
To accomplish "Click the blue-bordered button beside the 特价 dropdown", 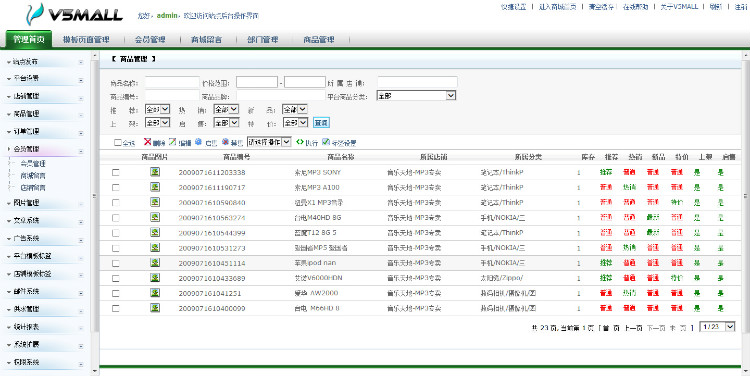I will [321, 123].
